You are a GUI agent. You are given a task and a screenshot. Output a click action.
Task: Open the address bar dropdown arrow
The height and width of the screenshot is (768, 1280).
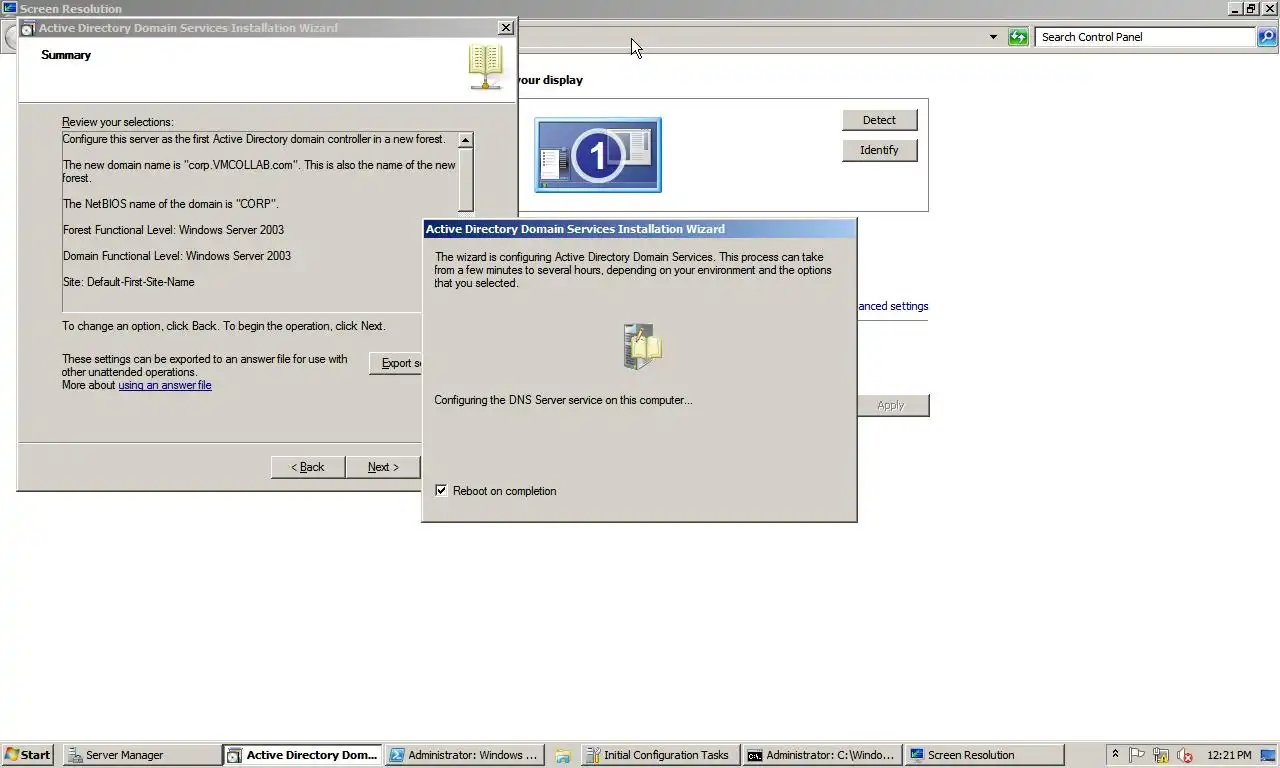(993, 37)
